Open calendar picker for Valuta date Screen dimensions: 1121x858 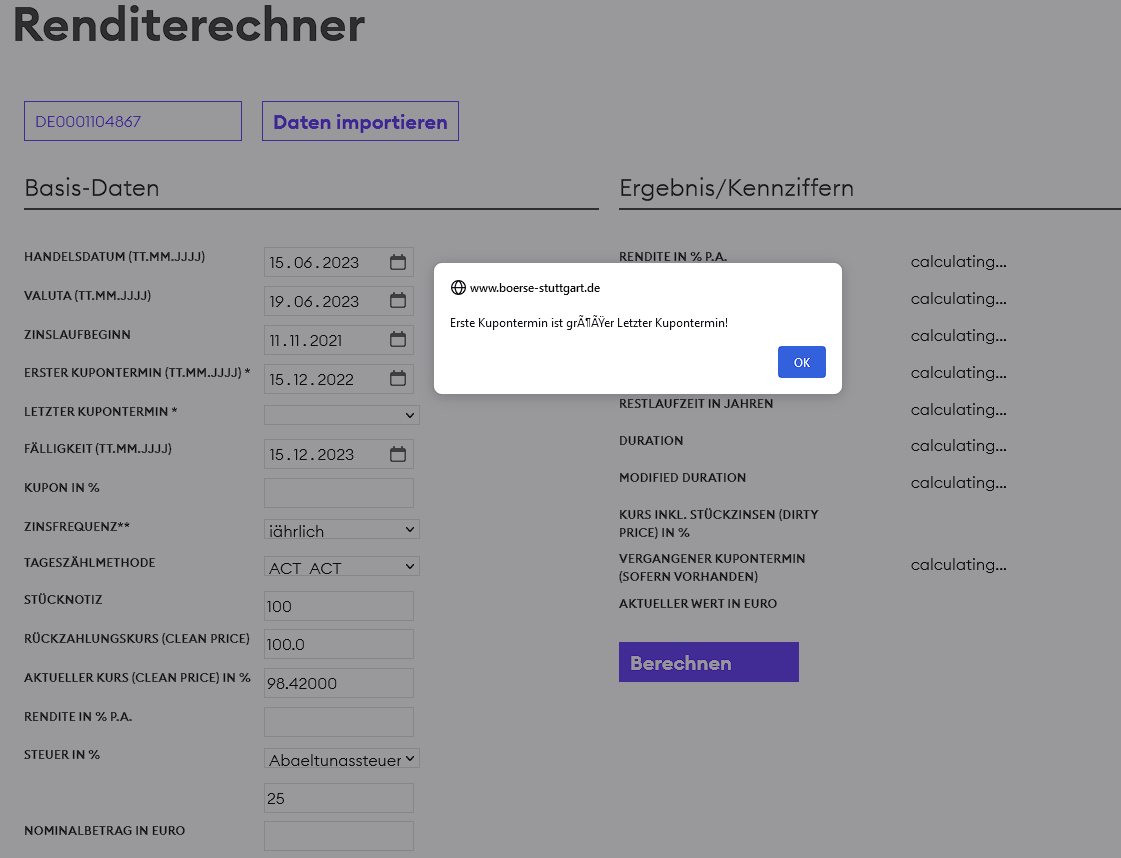(398, 301)
